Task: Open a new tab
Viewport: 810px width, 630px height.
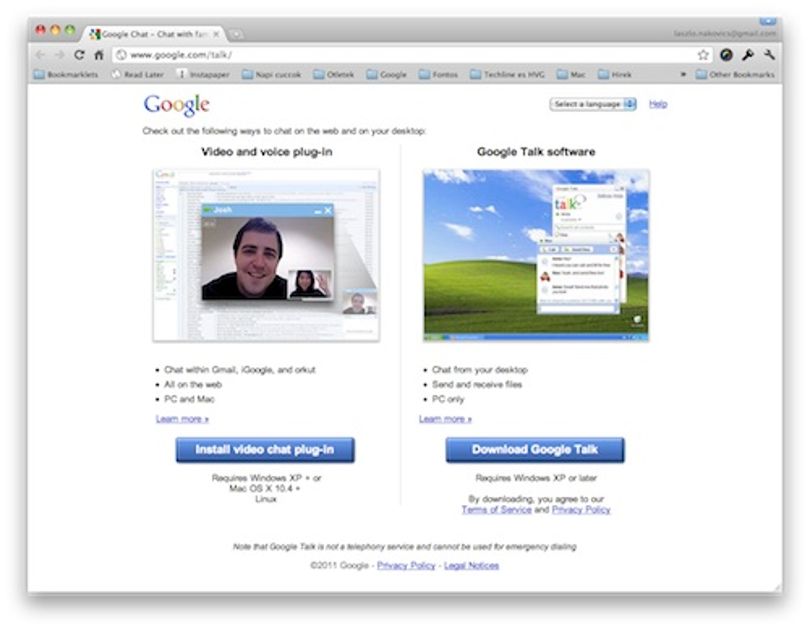Action: (x=236, y=35)
